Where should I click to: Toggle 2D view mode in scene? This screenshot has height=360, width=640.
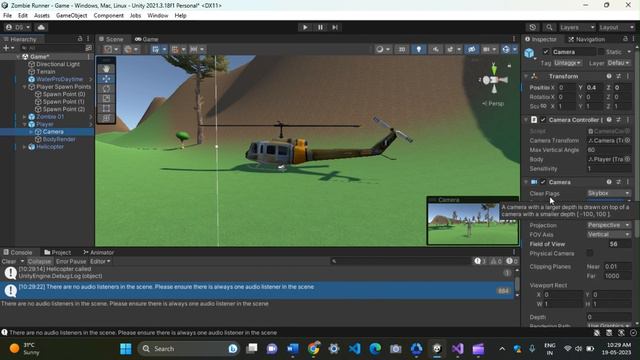[x=402, y=49]
